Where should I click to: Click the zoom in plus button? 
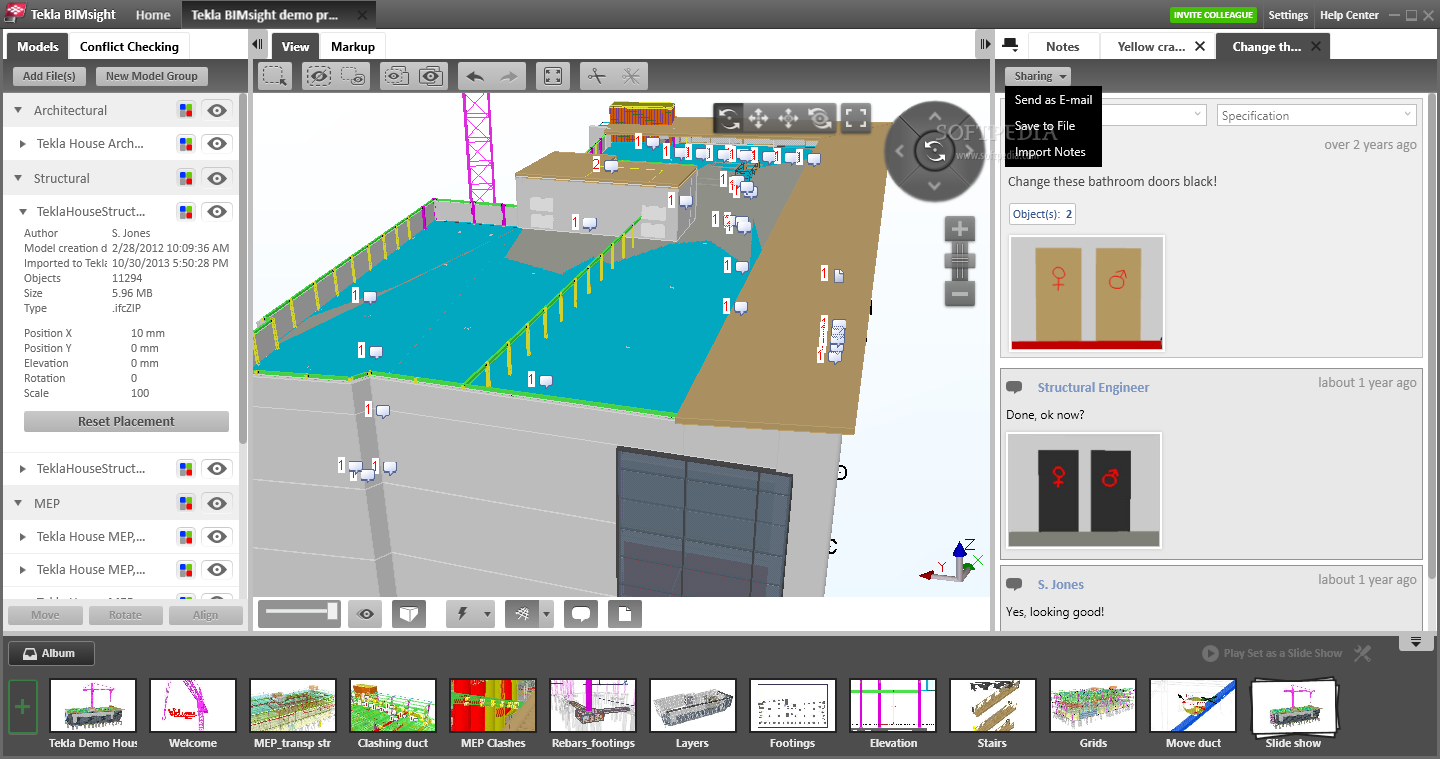[960, 229]
